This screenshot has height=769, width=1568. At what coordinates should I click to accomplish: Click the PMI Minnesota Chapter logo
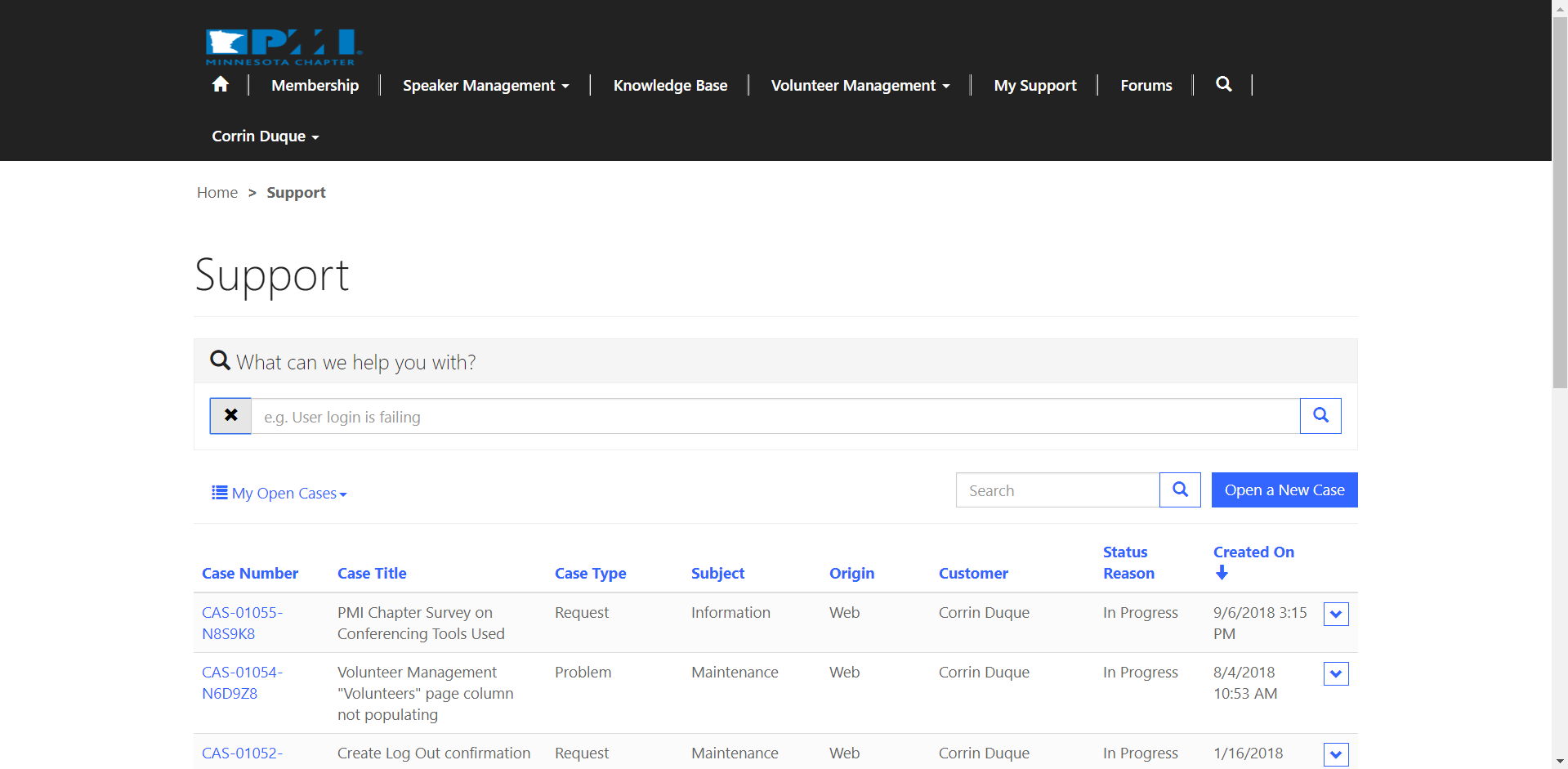coord(283,47)
